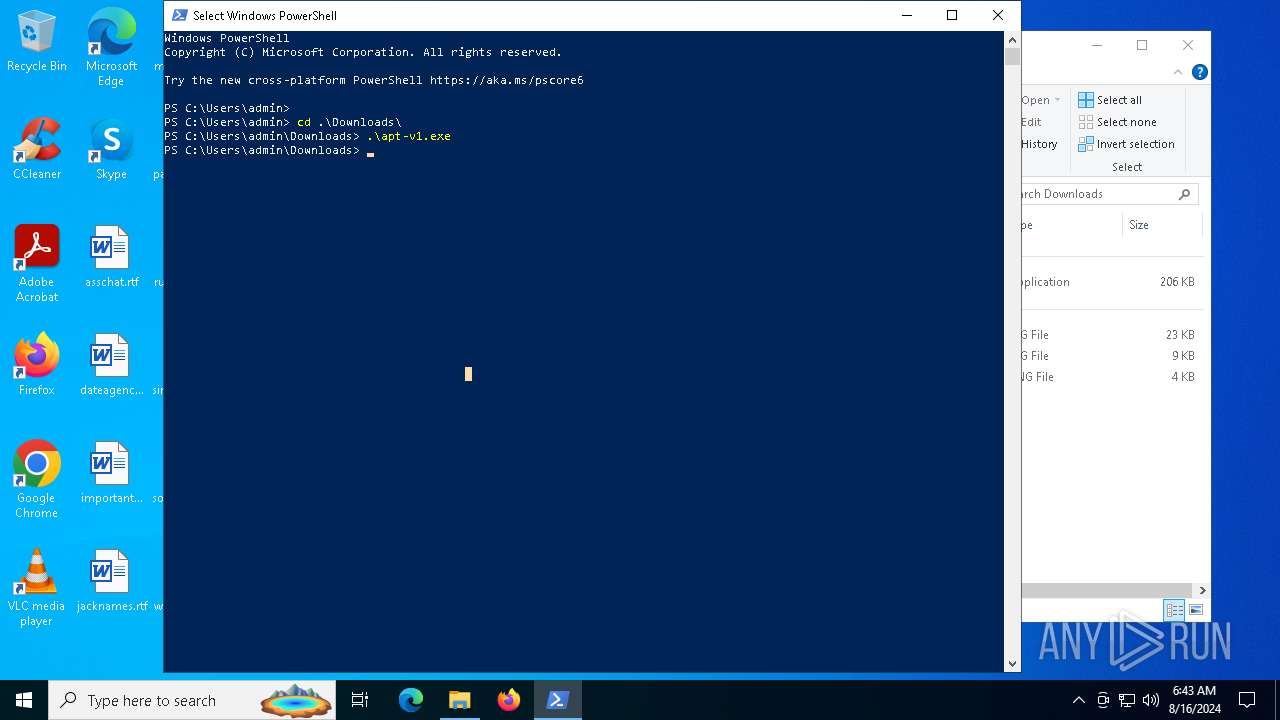Open jacknames.rtf document on desktop
Screen dimensions: 1280x720
tap(111, 581)
